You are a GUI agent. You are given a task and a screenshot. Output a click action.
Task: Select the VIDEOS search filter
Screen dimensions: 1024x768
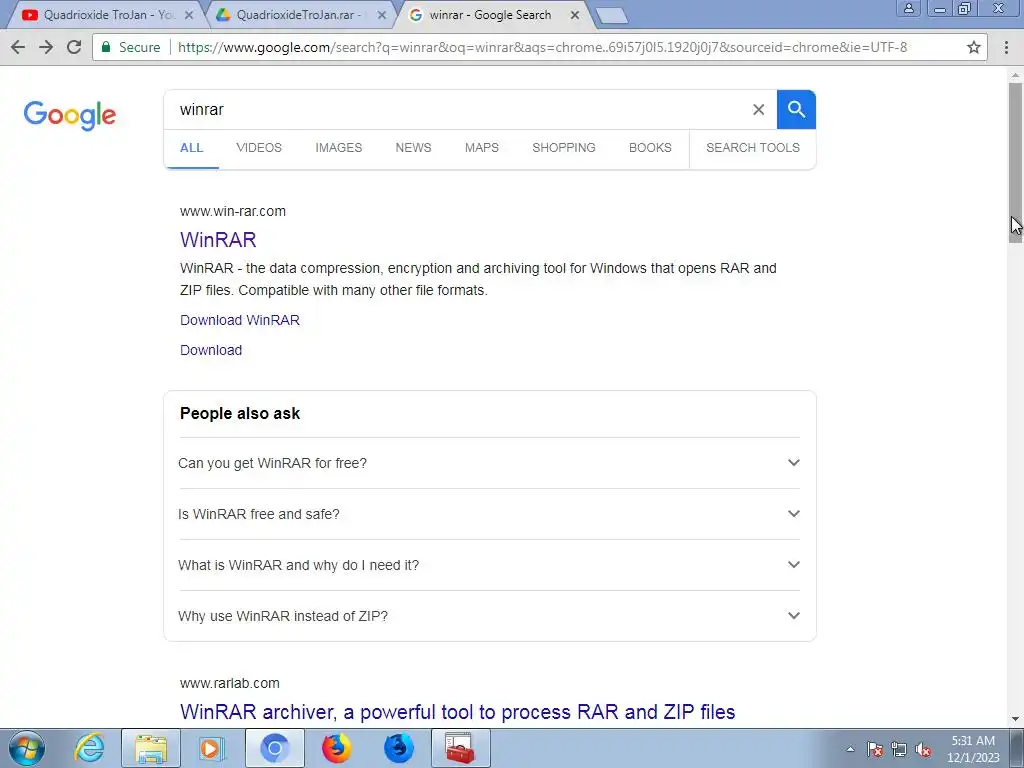259,148
